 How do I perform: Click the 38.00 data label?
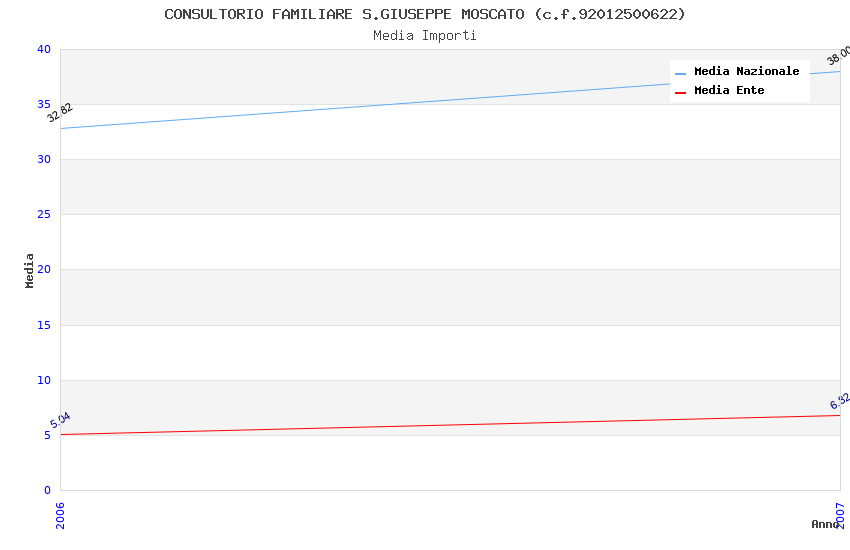[839, 56]
